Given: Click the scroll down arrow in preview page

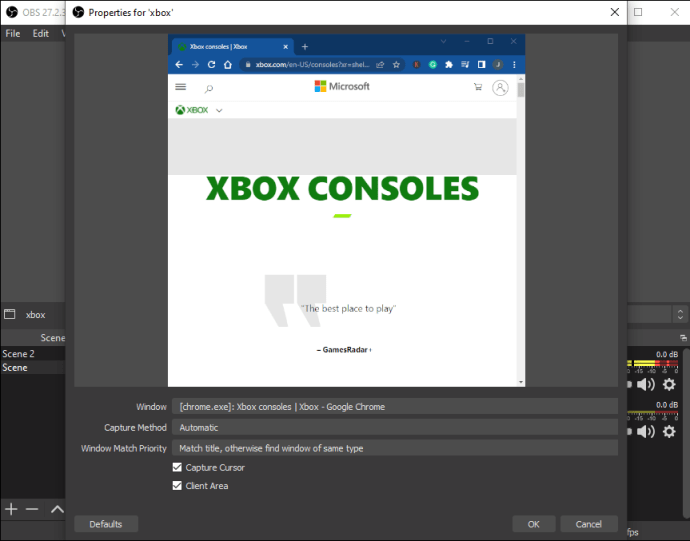Looking at the screenshot, I should coord(521,382).
